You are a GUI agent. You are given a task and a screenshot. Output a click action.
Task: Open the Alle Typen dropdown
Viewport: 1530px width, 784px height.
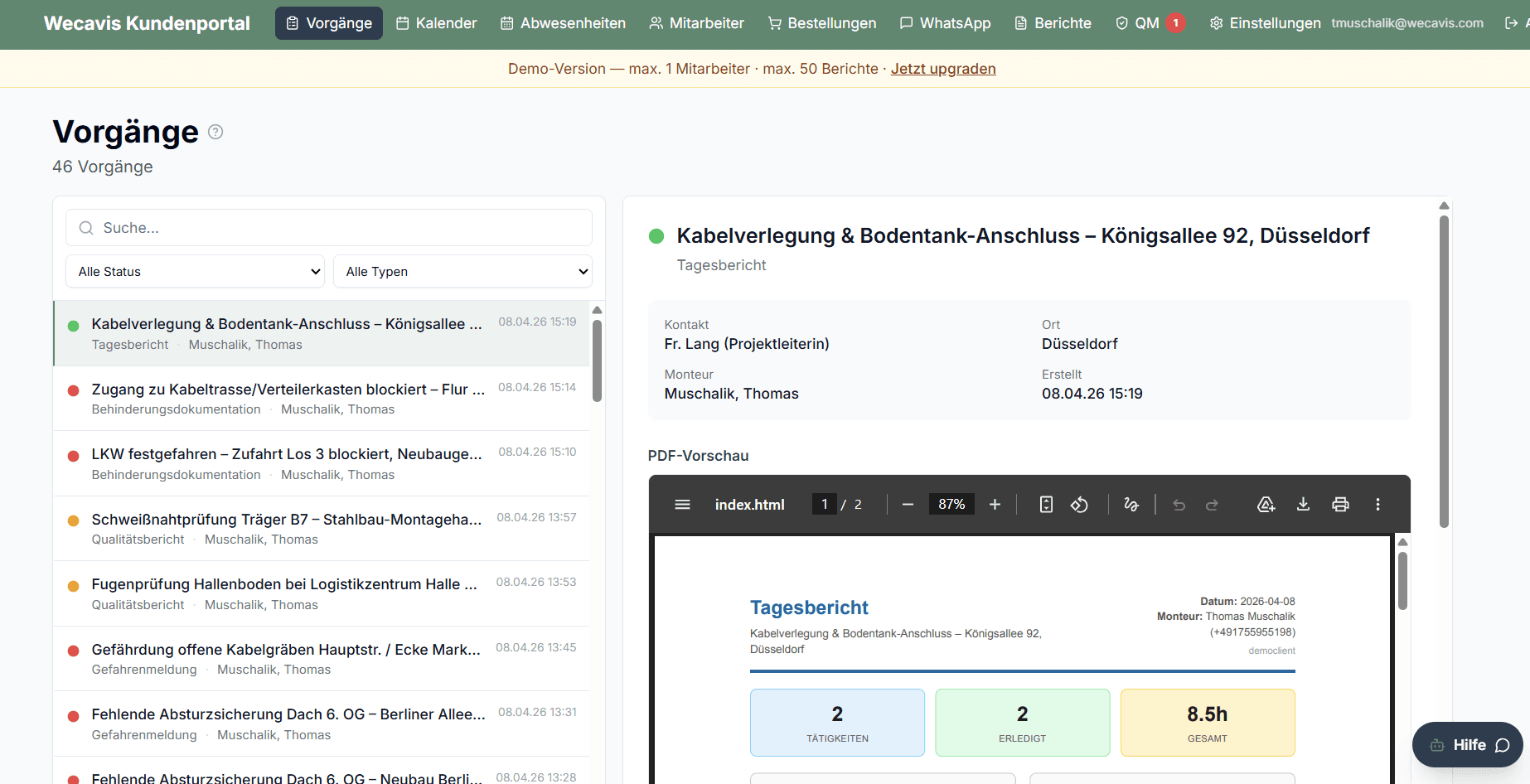click(462, 271)
